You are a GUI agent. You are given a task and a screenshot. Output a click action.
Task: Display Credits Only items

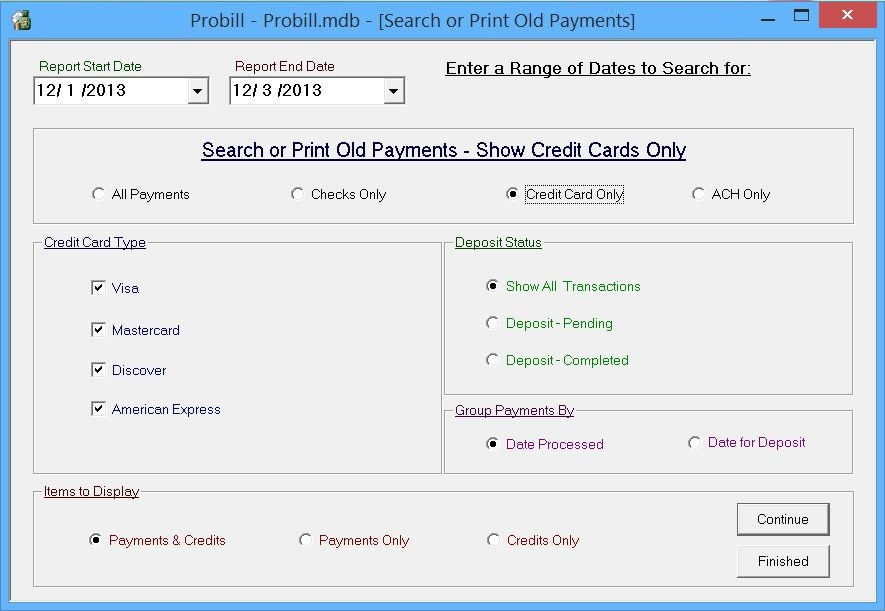493,539
